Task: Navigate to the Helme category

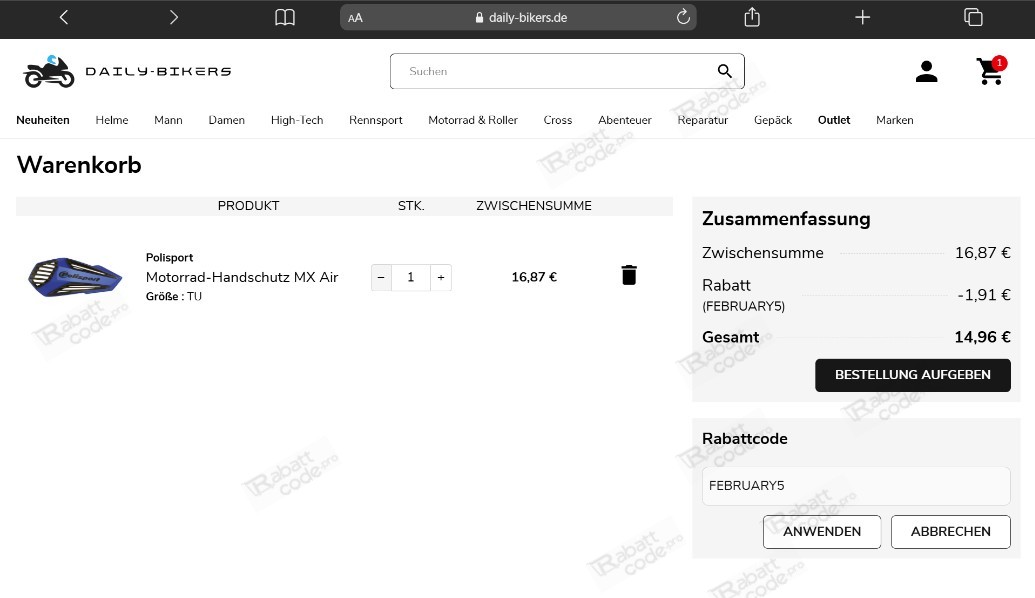Action: [x=111, y=120]
